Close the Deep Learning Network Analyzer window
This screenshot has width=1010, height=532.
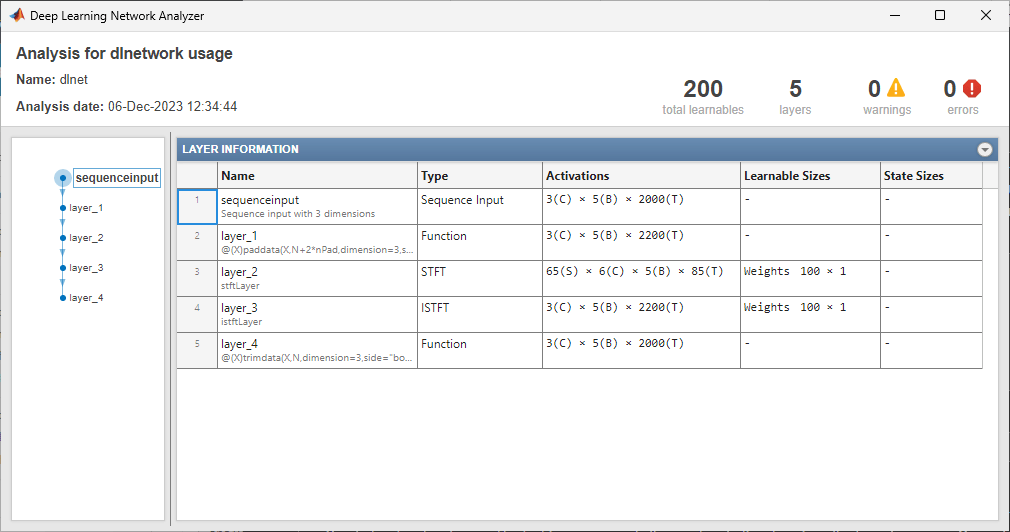click(x=986, y=15)
